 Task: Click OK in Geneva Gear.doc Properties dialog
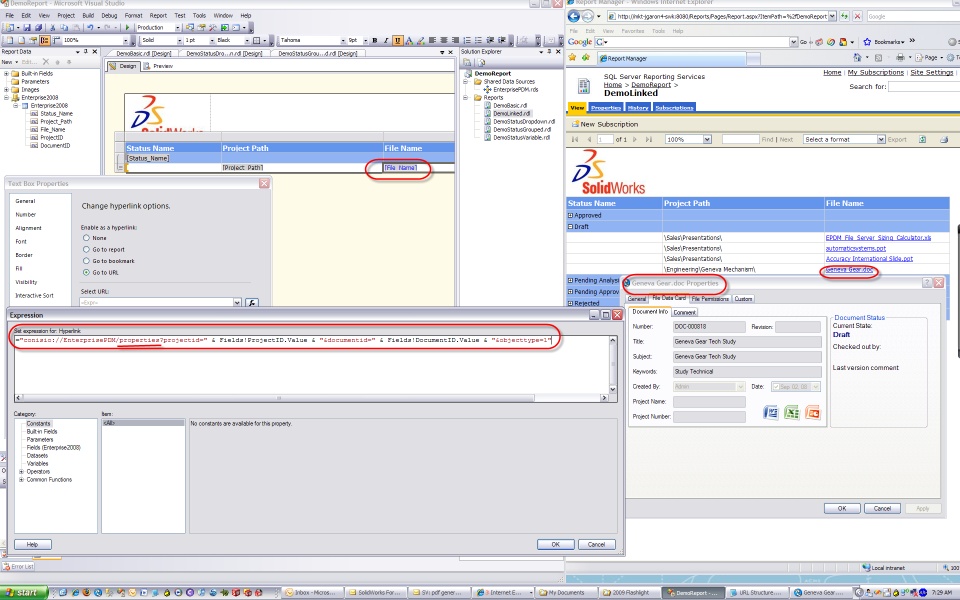[x=842, y=508]
